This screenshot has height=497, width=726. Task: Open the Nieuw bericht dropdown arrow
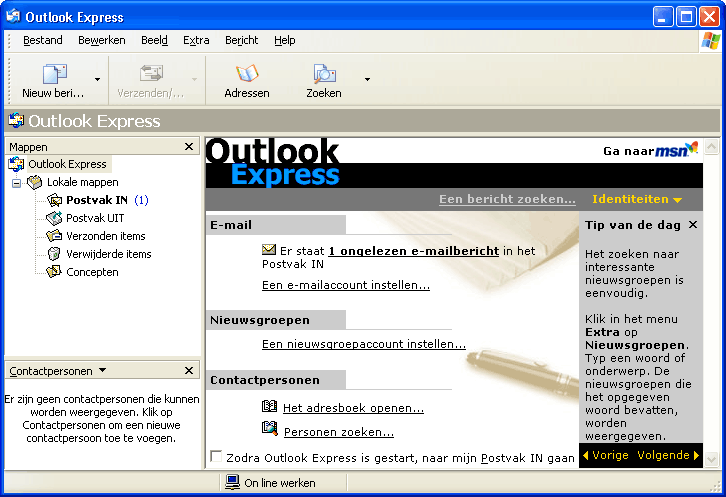(x=97, y=79)
